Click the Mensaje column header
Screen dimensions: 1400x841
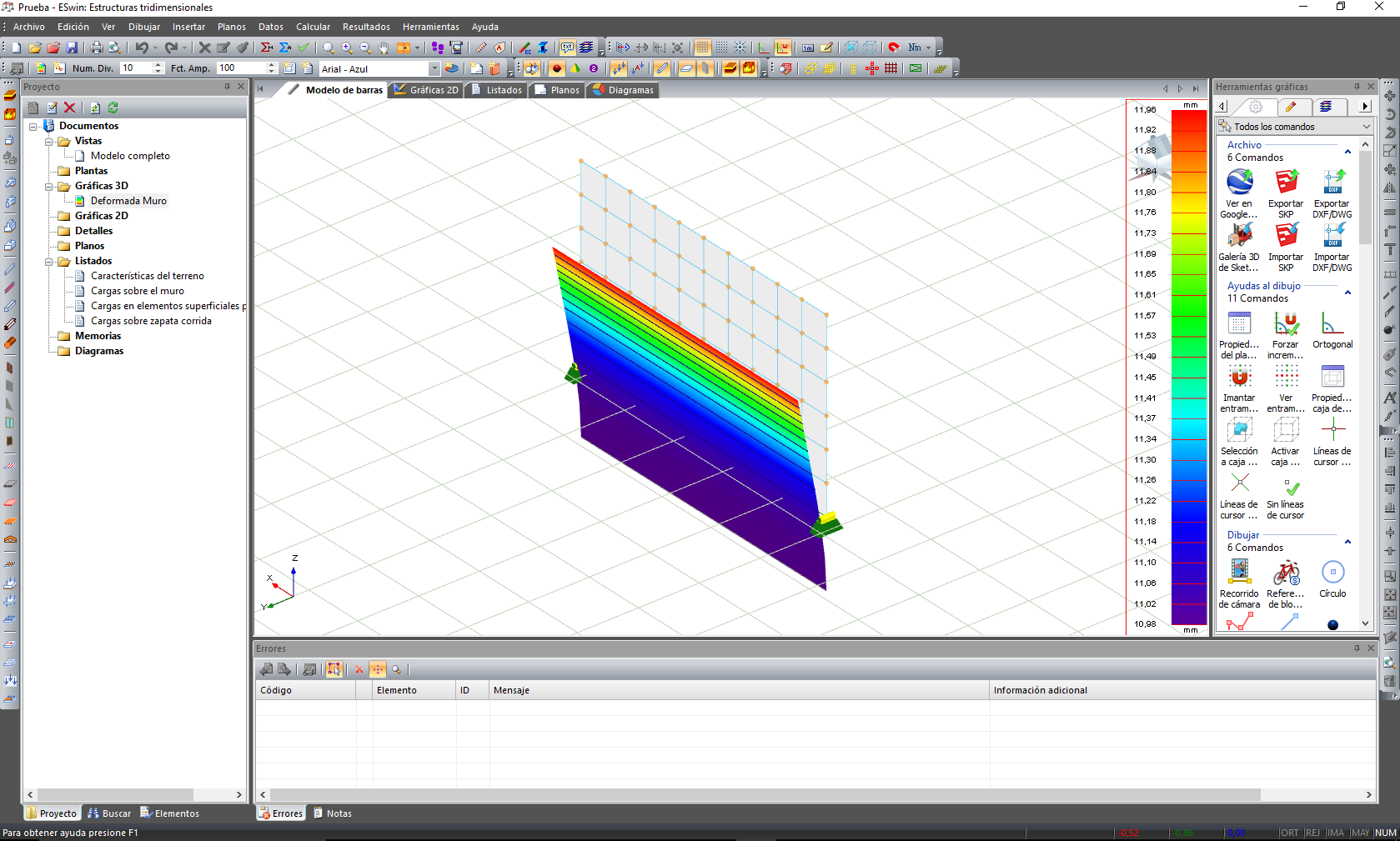pos(740,690)
